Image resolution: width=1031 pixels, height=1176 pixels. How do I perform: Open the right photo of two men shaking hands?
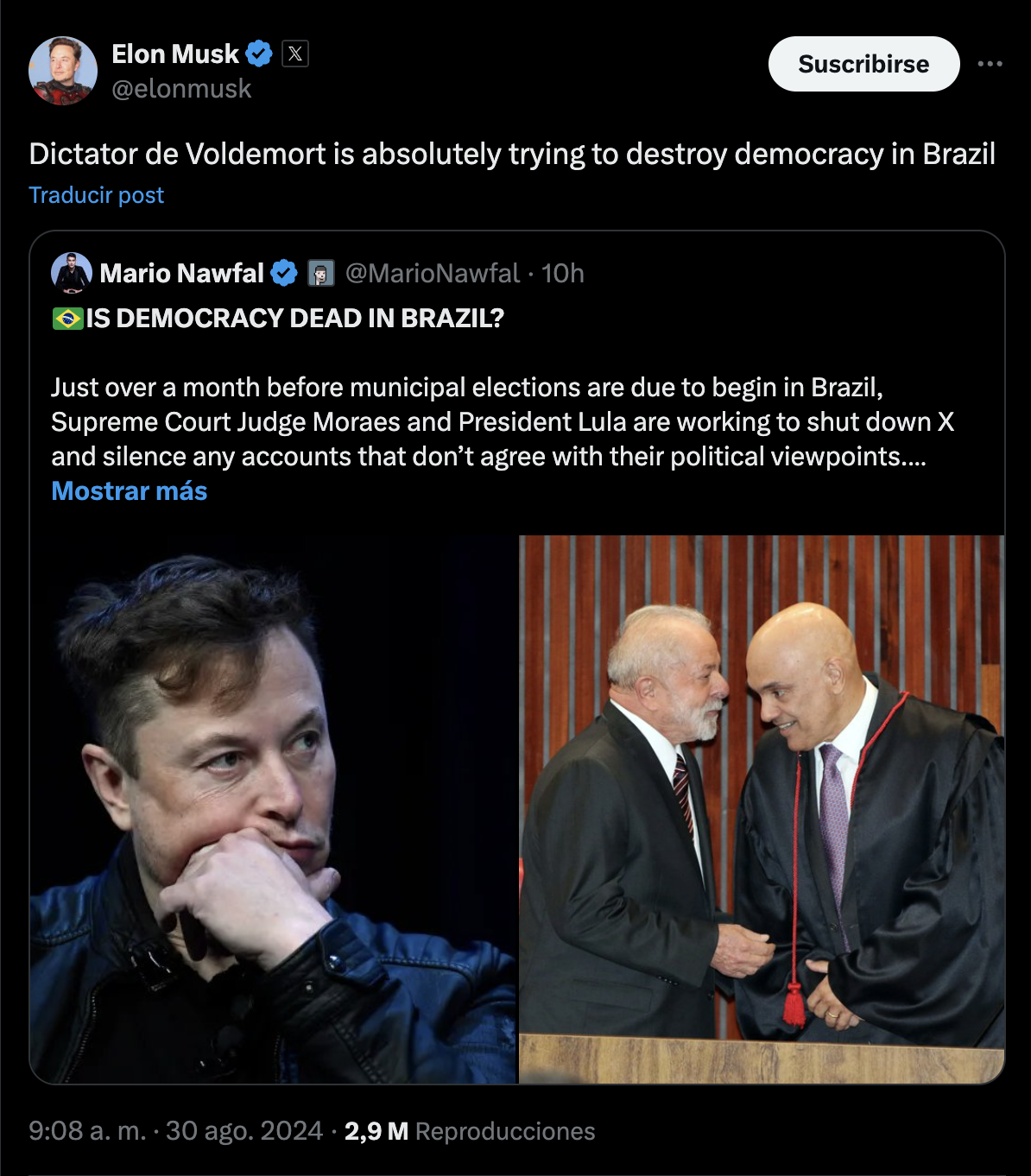point(762,809)
